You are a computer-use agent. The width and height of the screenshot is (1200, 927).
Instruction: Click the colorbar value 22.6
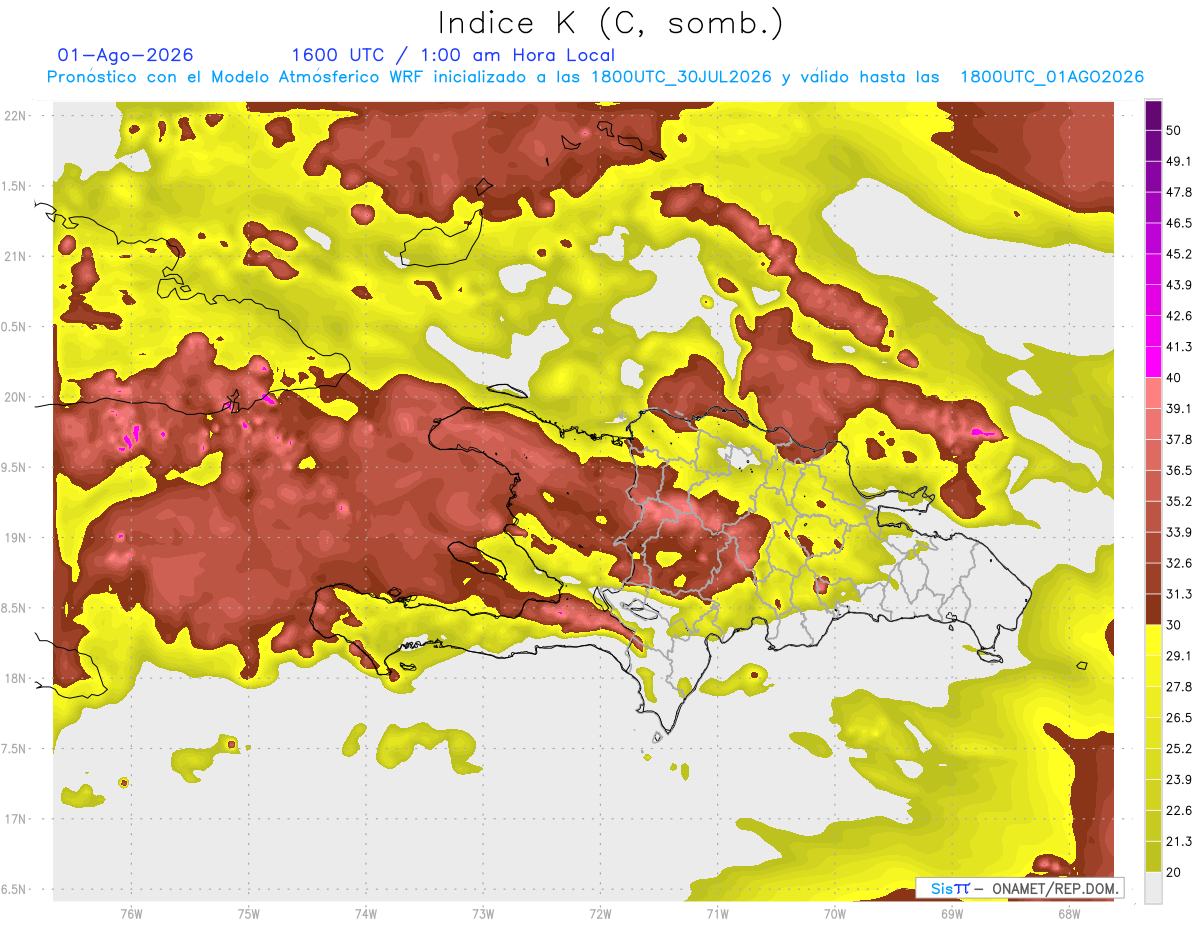click(x=1179, y=810)
